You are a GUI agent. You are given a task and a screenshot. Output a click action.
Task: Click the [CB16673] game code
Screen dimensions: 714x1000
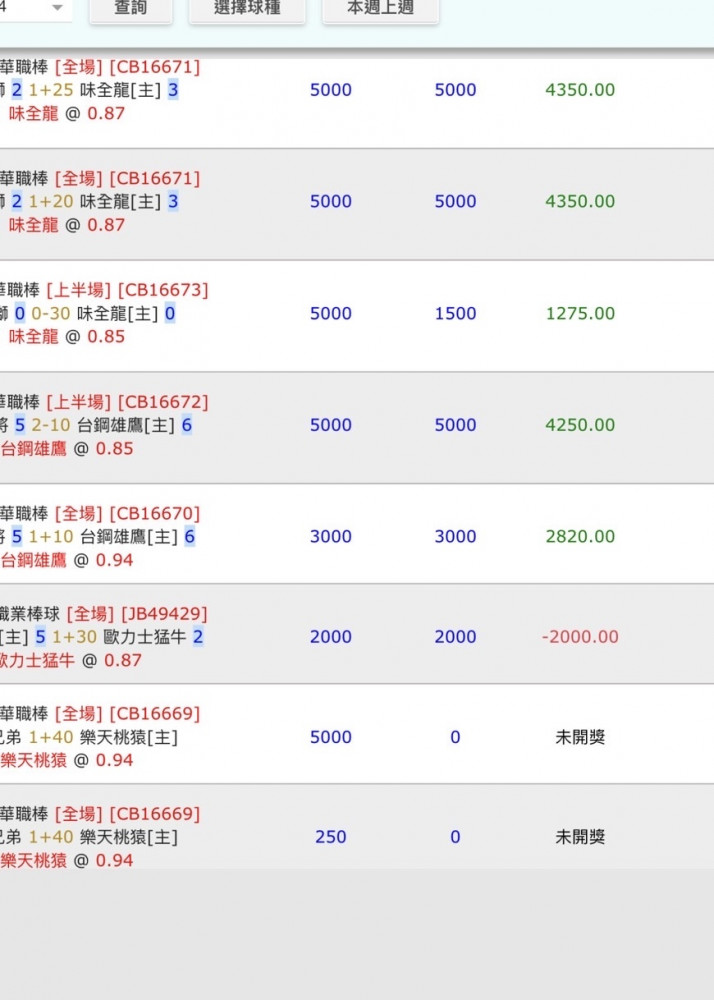click(163, 290)
